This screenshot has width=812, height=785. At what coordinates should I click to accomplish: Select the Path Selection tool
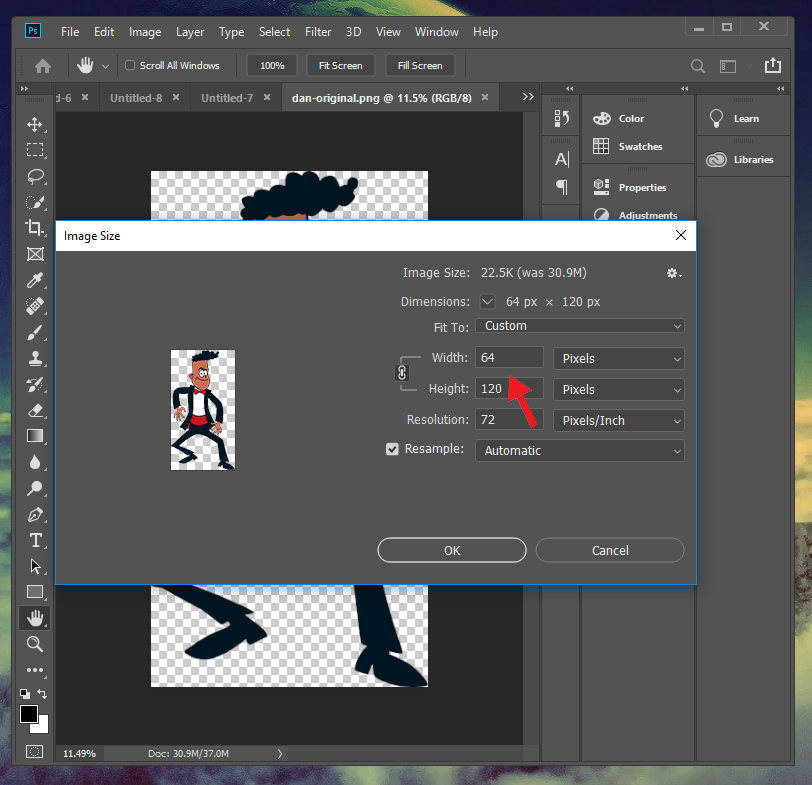[x=35, y=566]
